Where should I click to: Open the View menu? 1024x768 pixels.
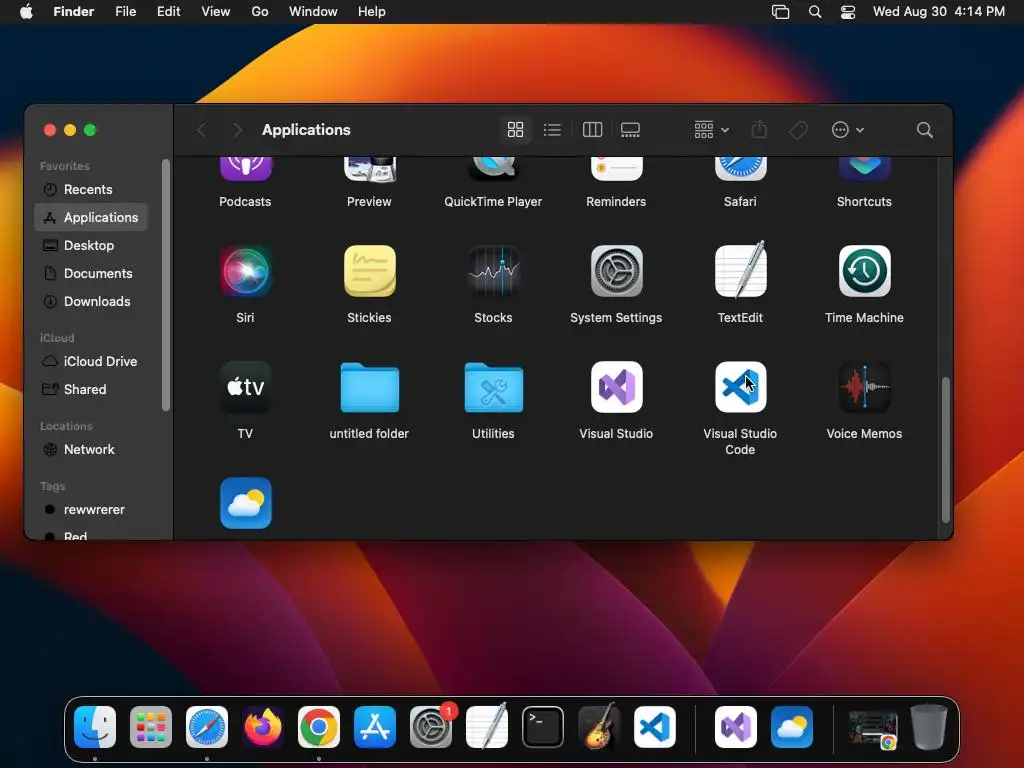click(x=216, y=12)
